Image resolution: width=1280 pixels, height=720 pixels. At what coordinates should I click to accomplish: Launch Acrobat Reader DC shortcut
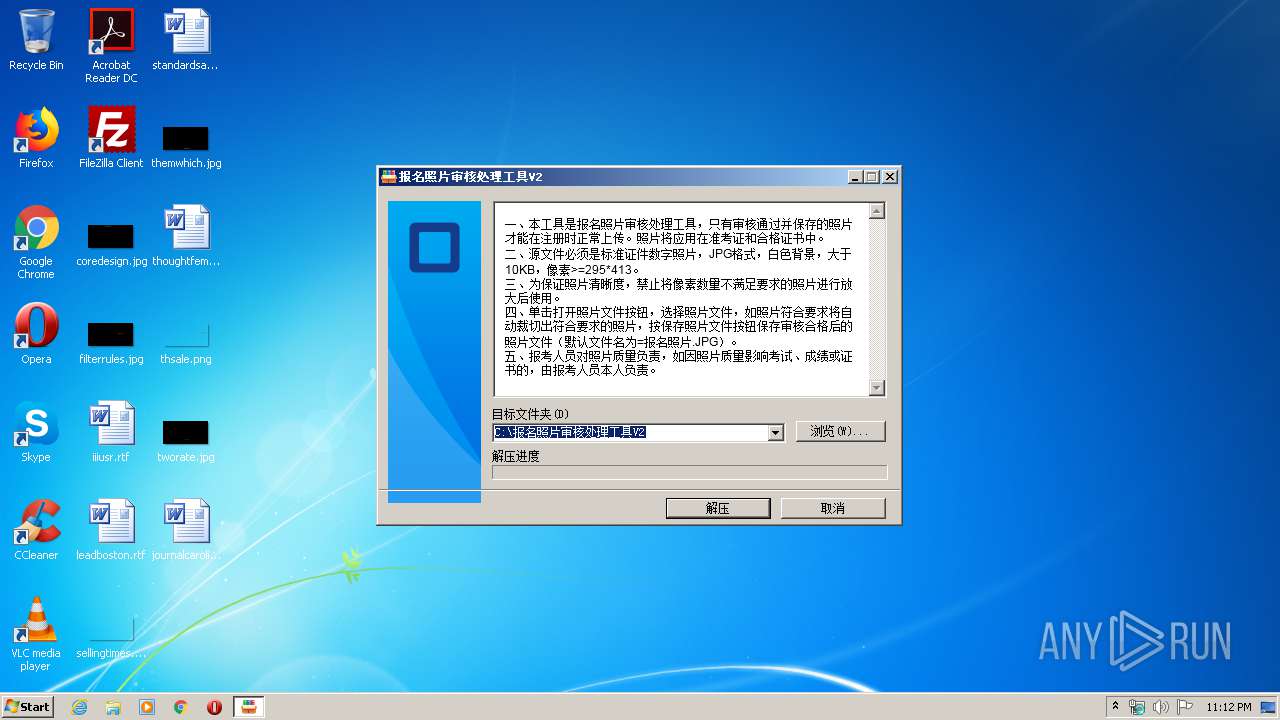pos(111,46)
